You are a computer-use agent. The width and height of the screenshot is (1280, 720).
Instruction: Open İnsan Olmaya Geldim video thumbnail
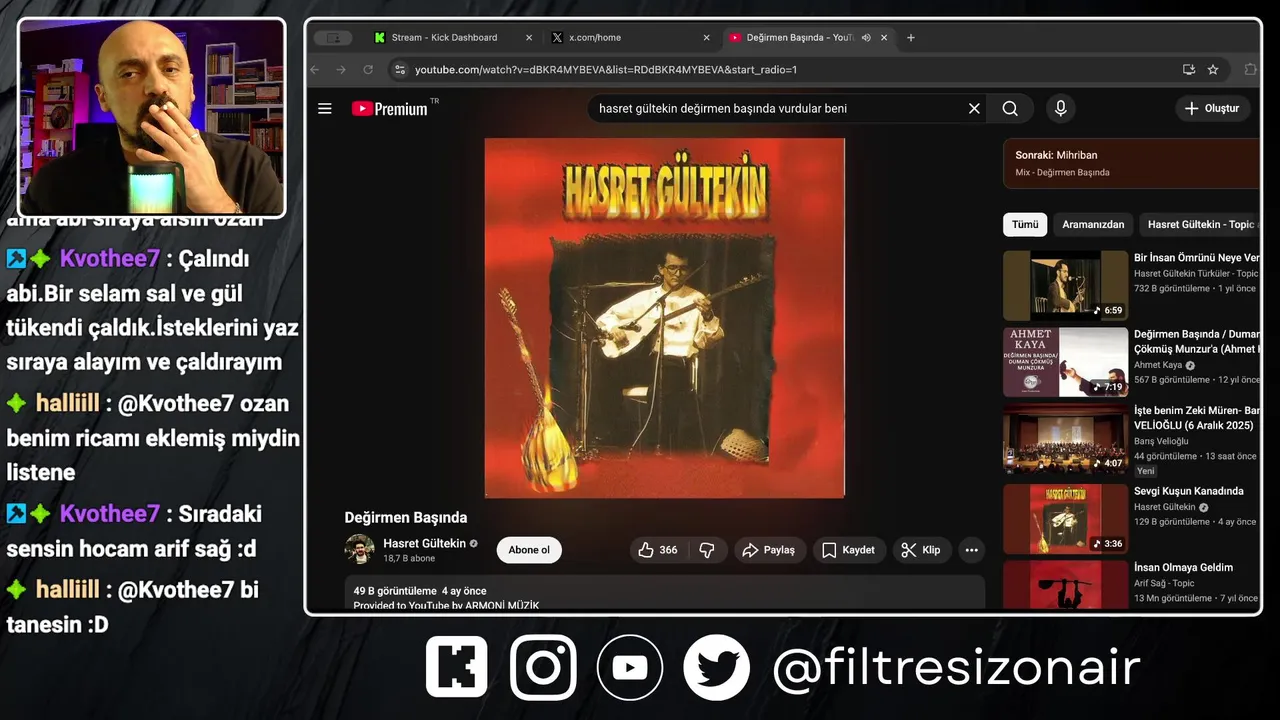click(x=1065, y=586)
